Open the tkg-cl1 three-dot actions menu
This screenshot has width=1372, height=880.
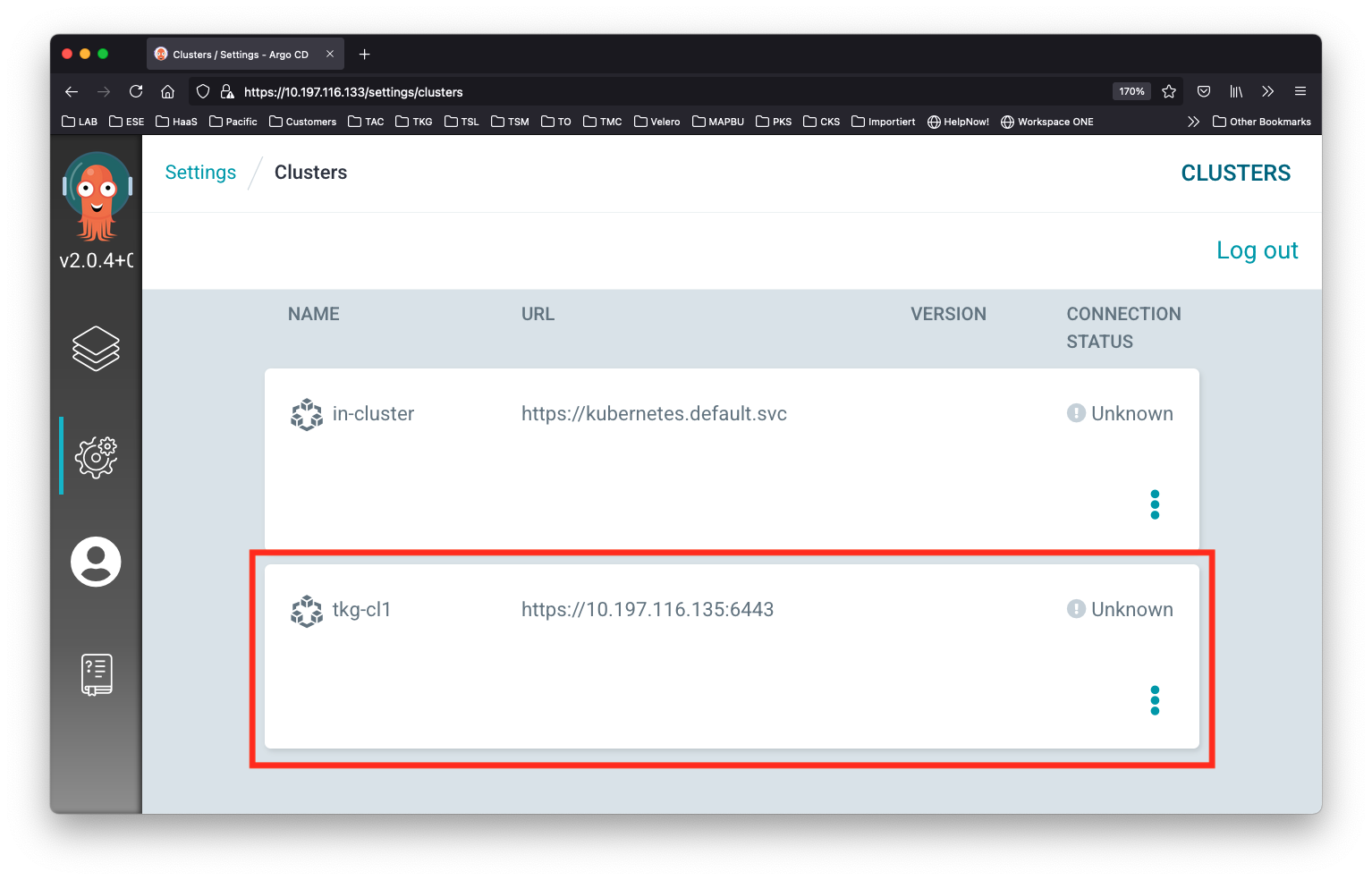[x=1155, y=700]
